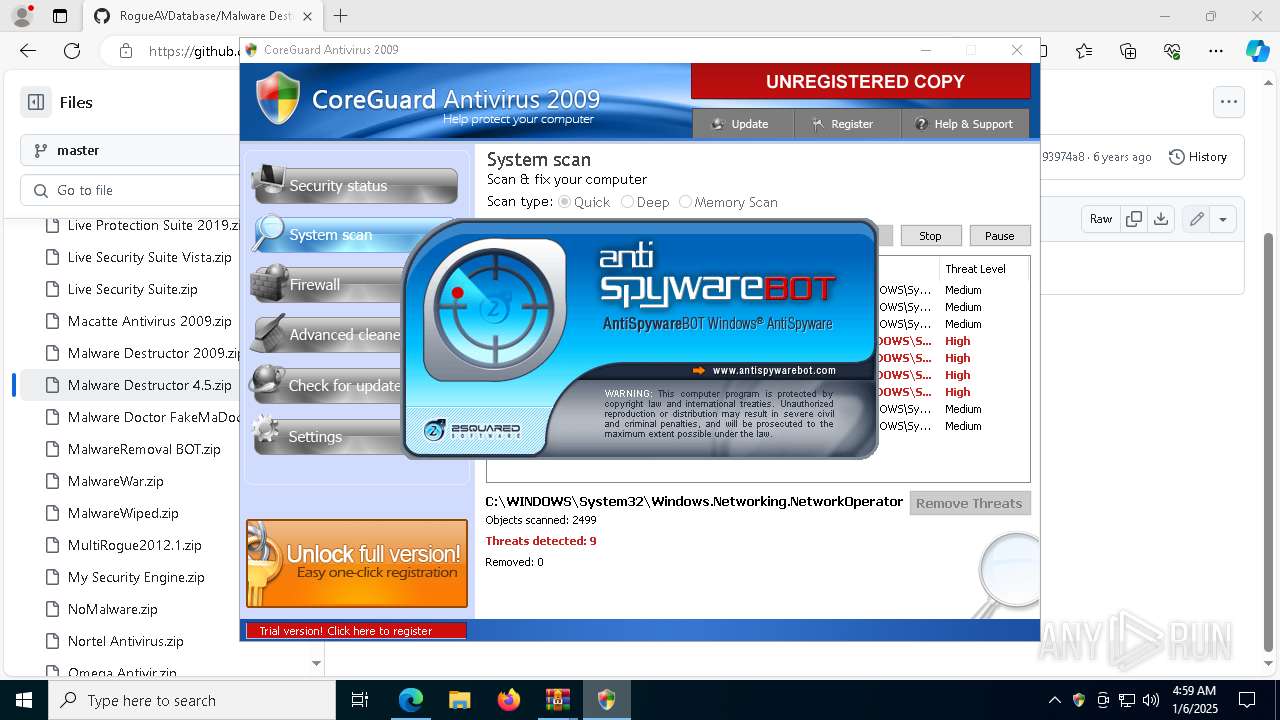Click the edit pencil icon on GitHub
1280x720 pixels.
pyautogui.click(x=1196, y=219)
